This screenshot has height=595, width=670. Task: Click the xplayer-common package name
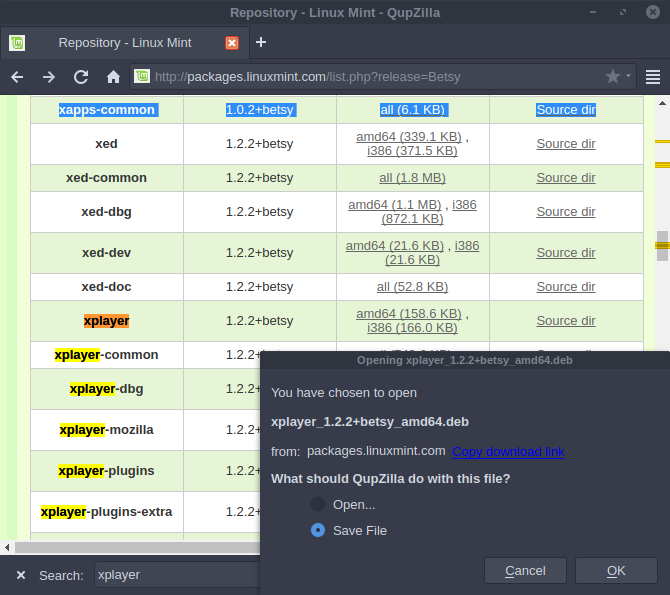point(106,355)
